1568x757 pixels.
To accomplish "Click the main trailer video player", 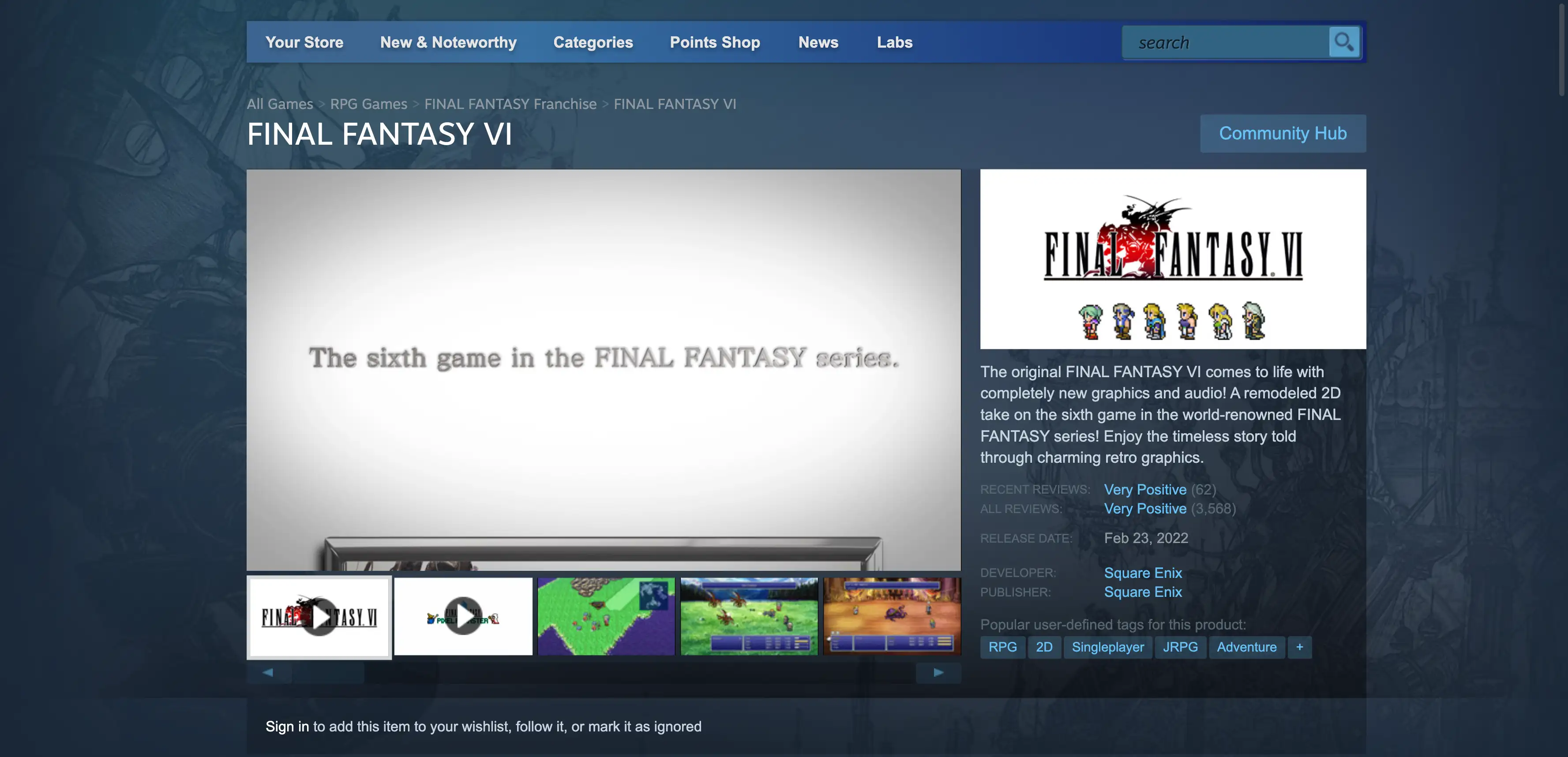I will pos(604,370).
